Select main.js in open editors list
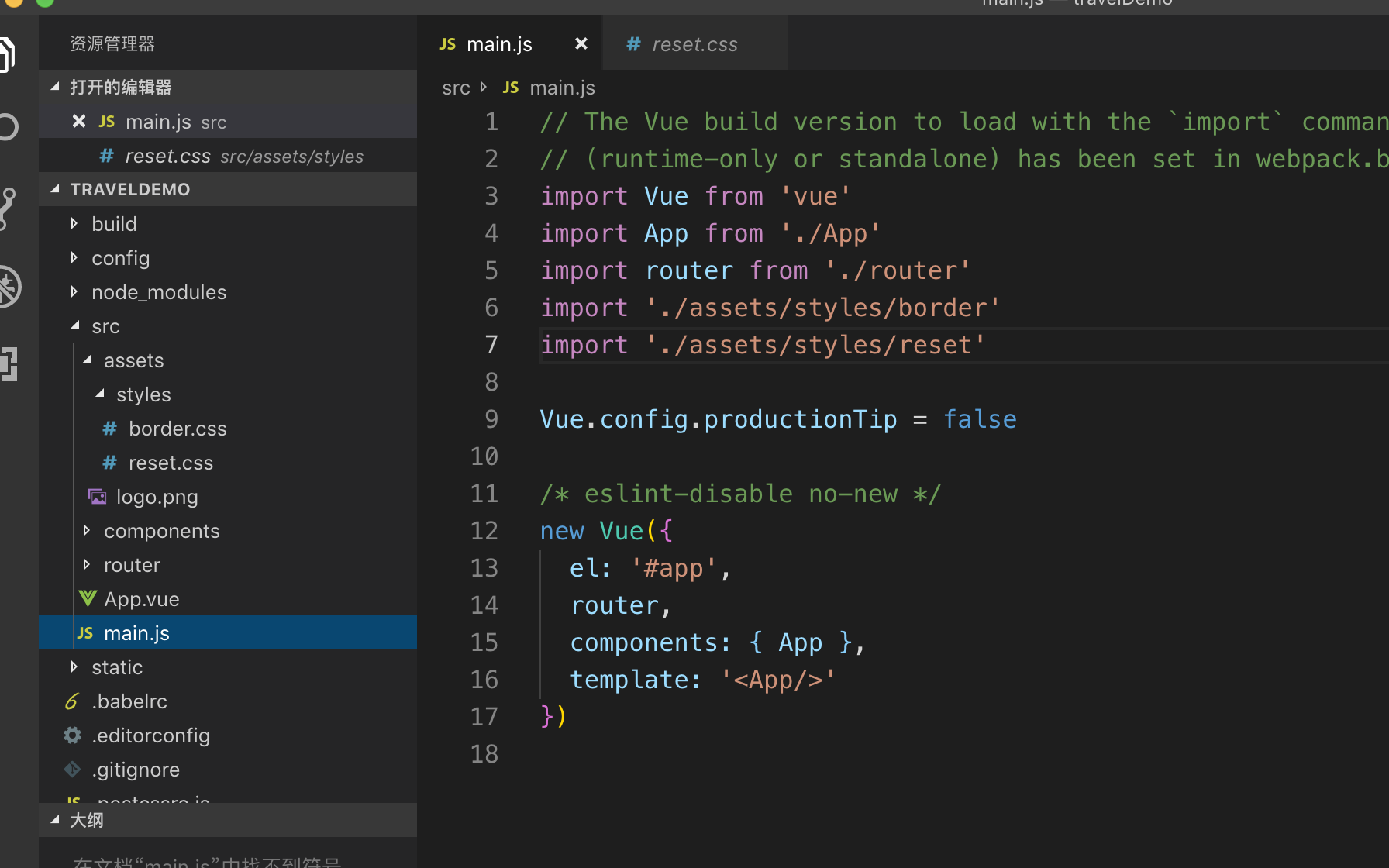Screen dimensions: 1389x868 coord(228,122)
